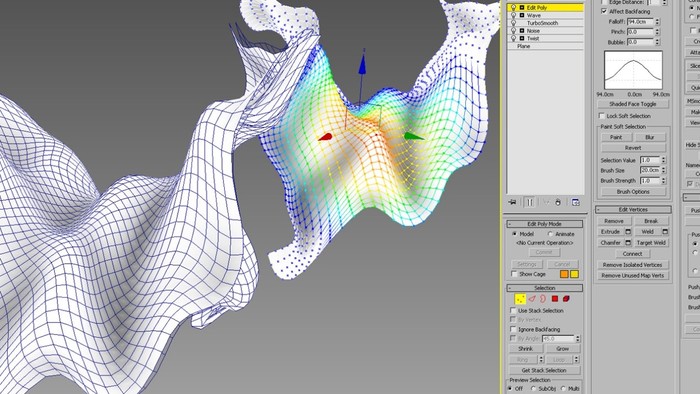Enable Show Cage checkbox
700x394 pixels.
(x=514, y=274)
